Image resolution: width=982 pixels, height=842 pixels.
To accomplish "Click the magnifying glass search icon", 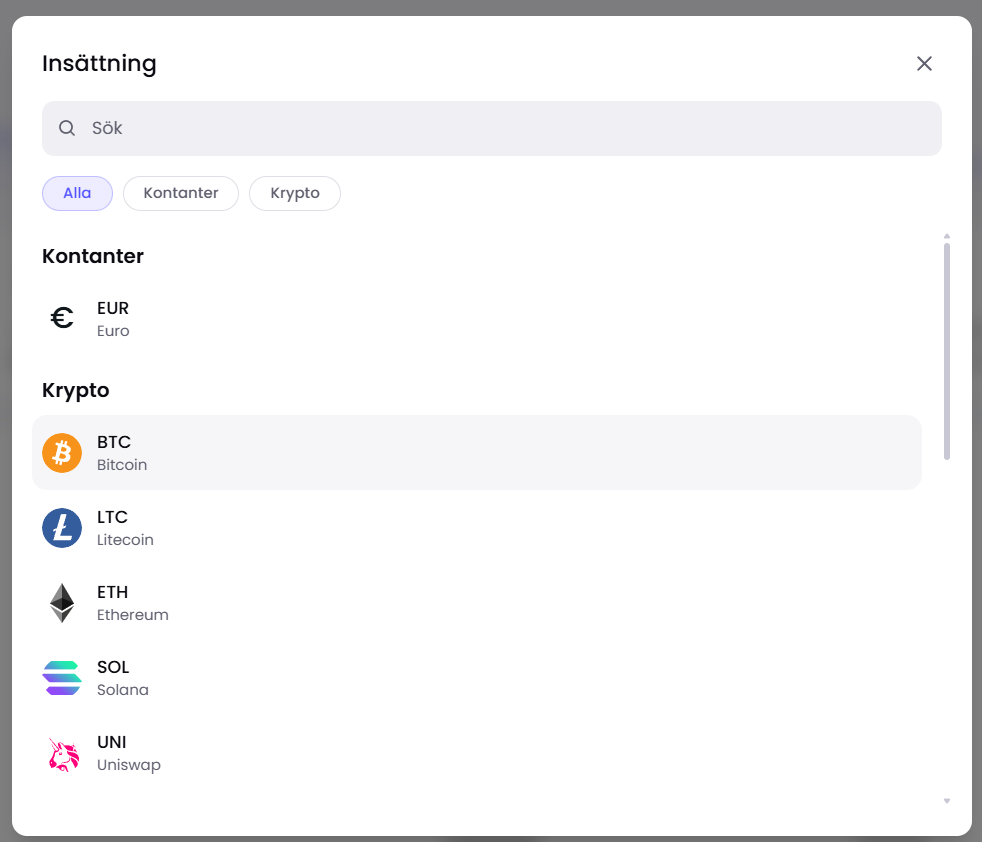I will click(67, 128).
